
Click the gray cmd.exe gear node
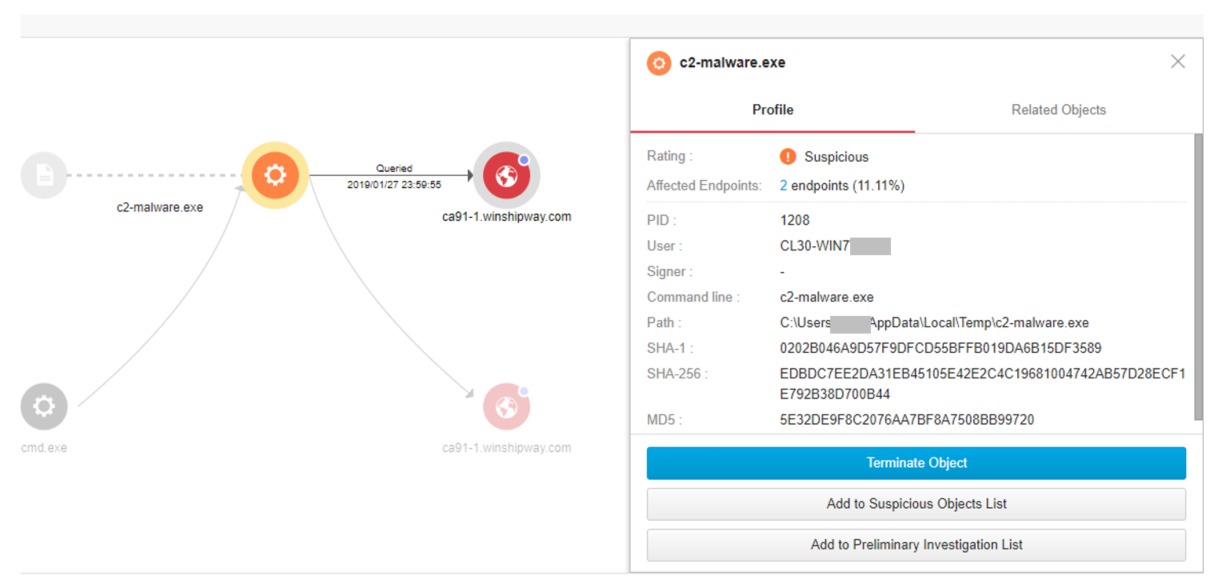point(44,407)
